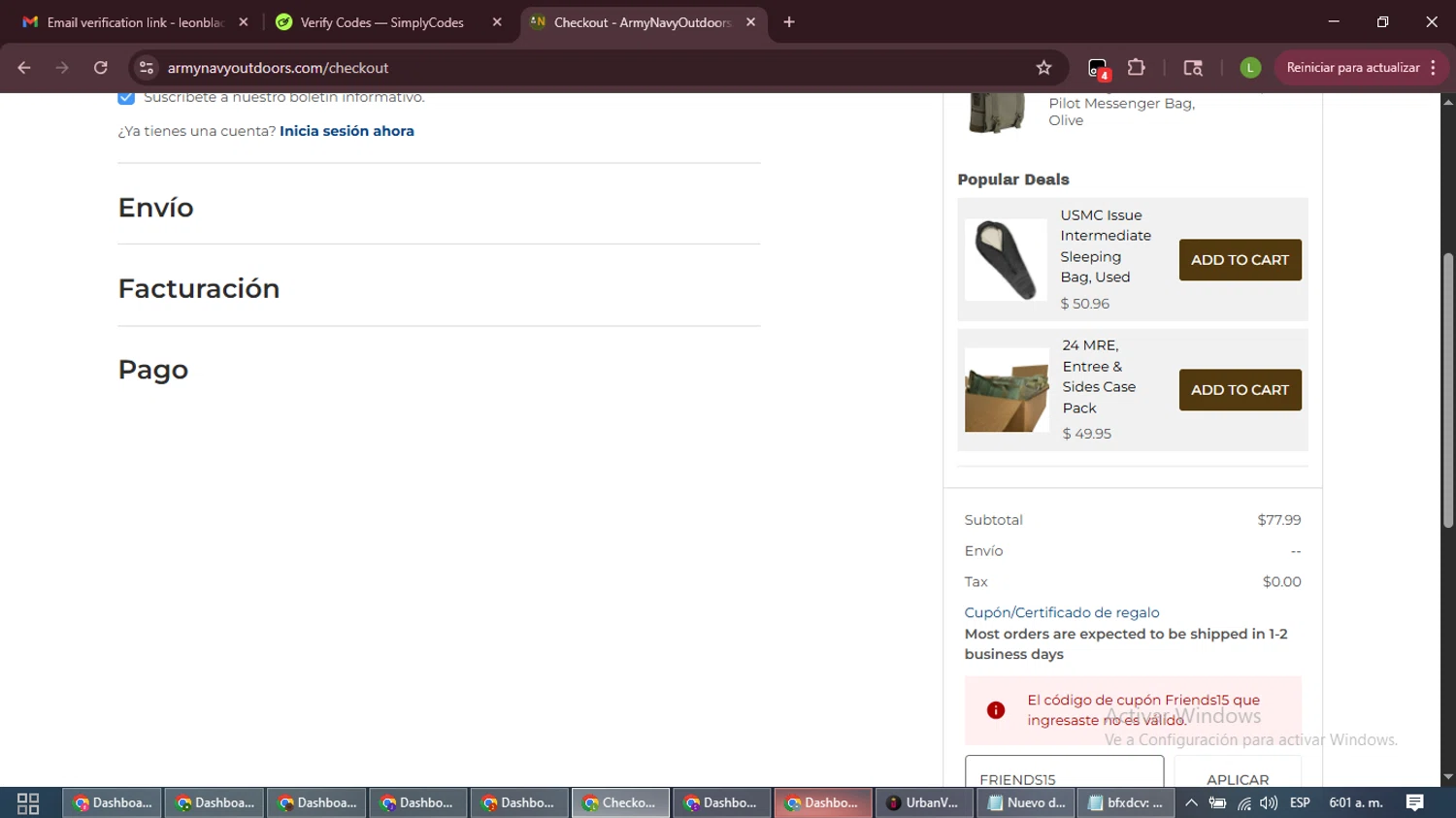1456x818 pixels.
Task: Click the red error info icon
Action: click(996, 710)
